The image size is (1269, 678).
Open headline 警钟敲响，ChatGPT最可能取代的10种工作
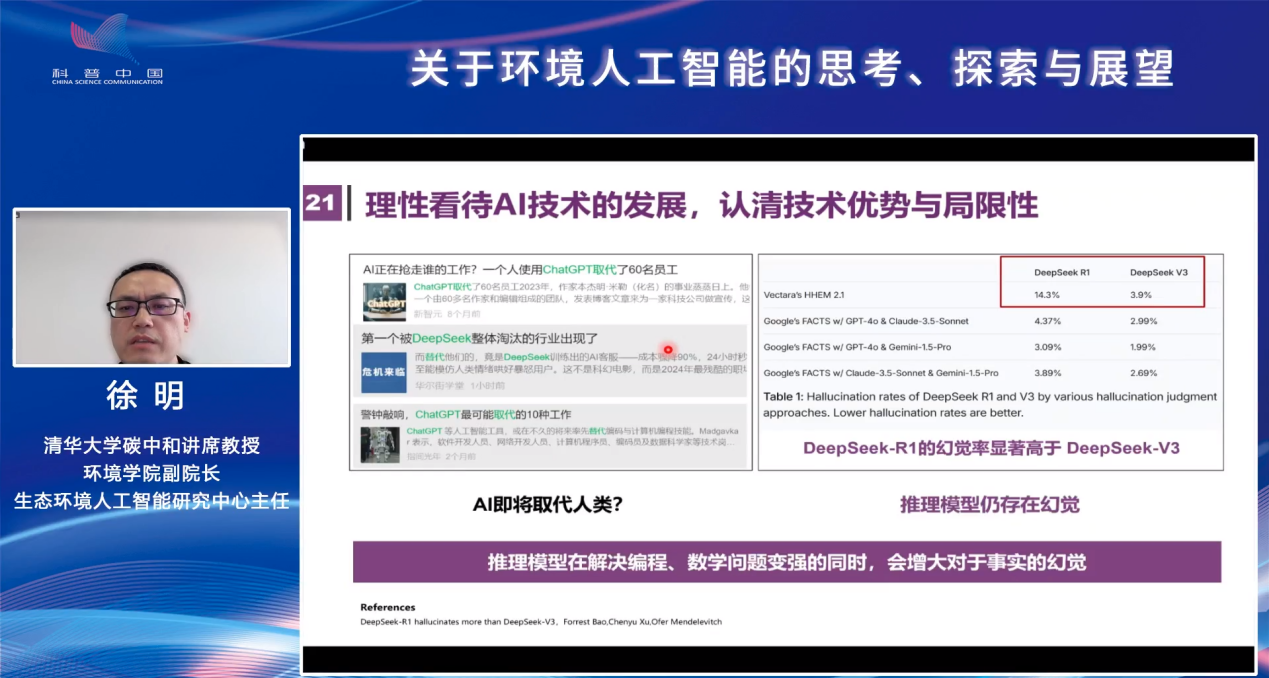click(x=466, y=414)
